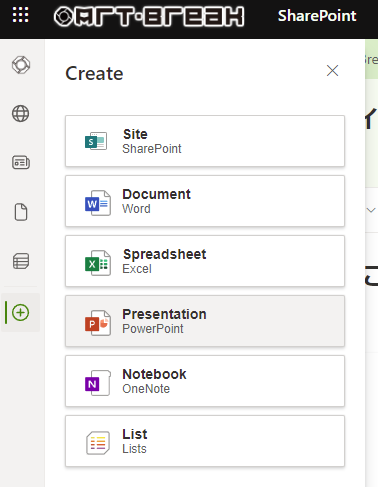Click the organization home icon in sidebar
This screenshot has width=378, height=487.
pyautogui.click(x=21, y=65)
